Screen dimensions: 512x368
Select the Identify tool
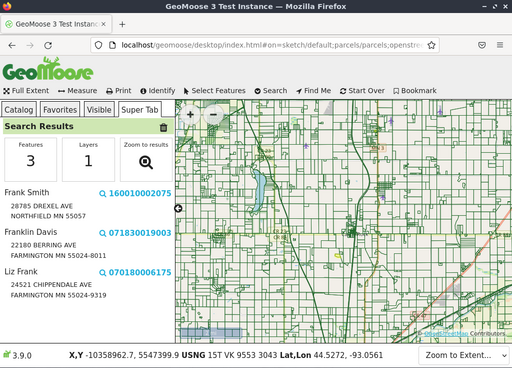[x=158, y=91]
